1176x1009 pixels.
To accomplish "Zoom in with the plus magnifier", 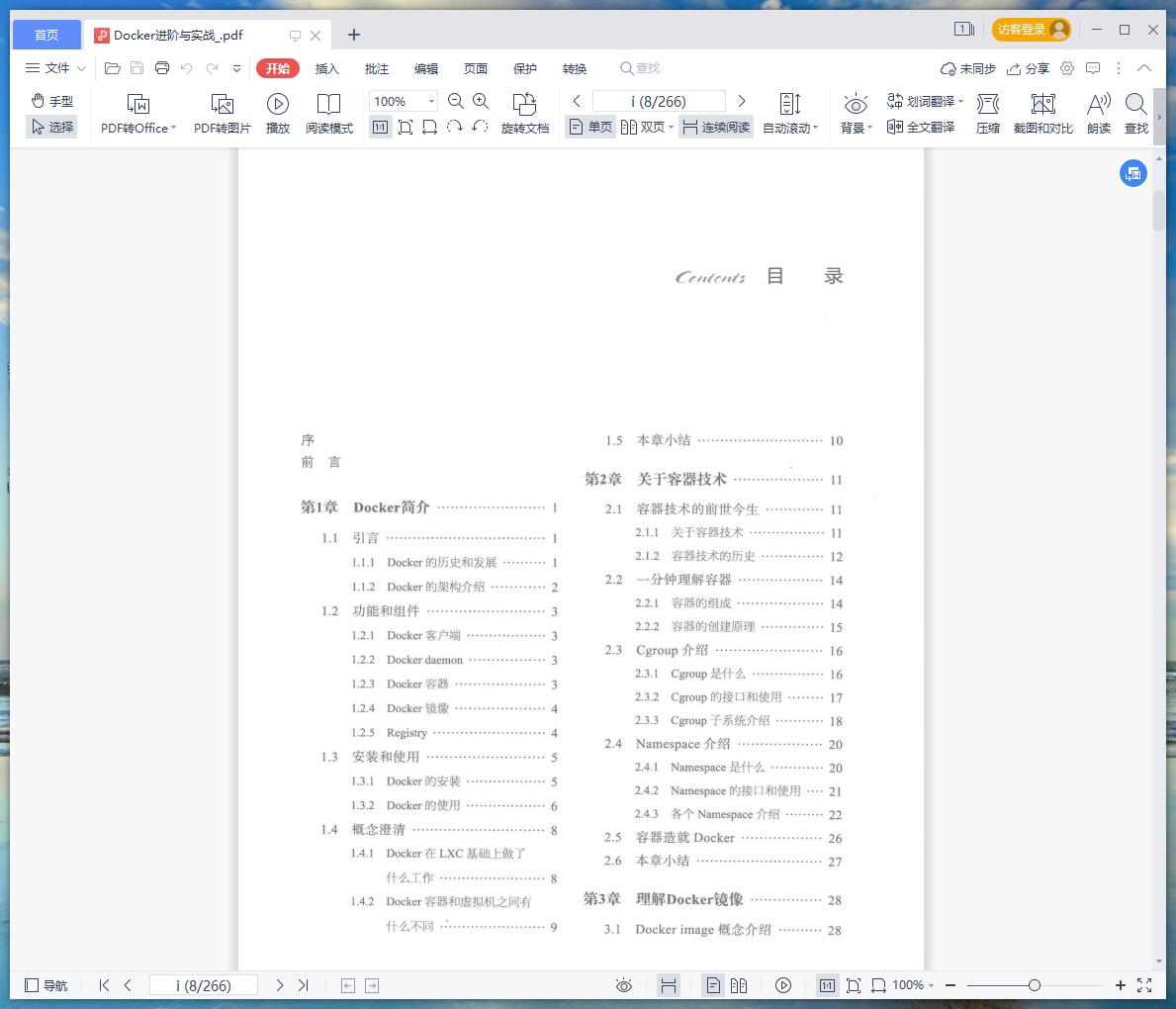I will (481, 101).
